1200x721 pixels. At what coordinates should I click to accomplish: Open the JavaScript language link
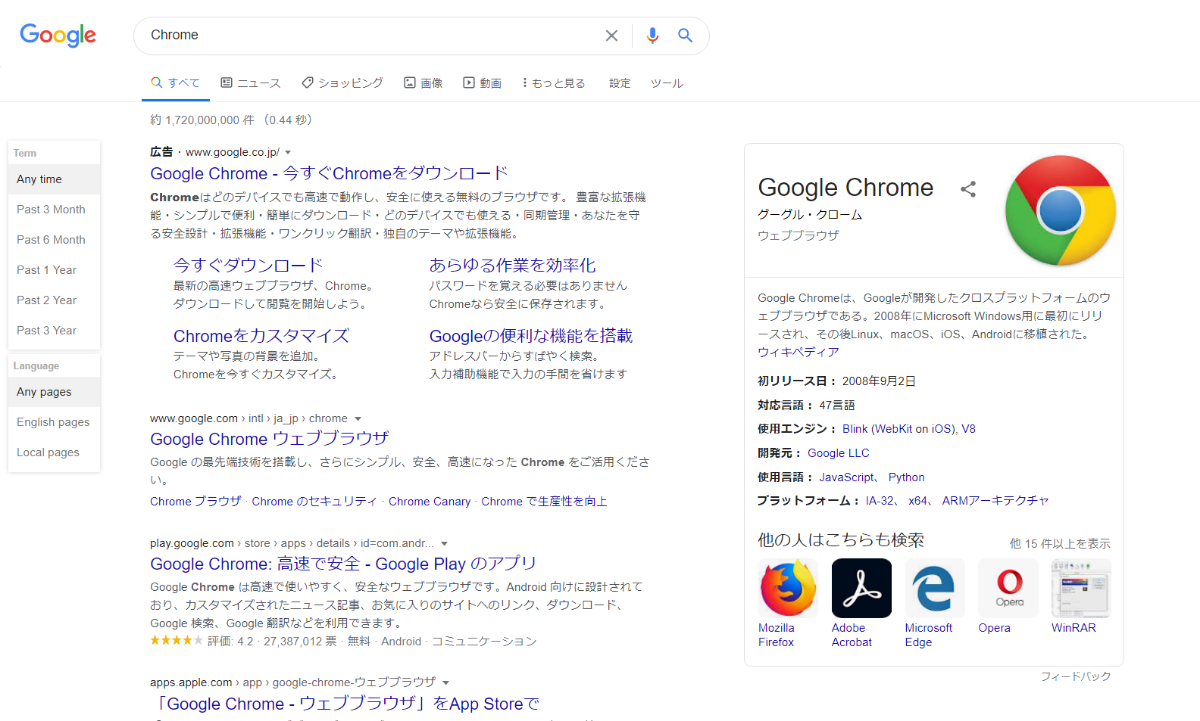(847, 477)
